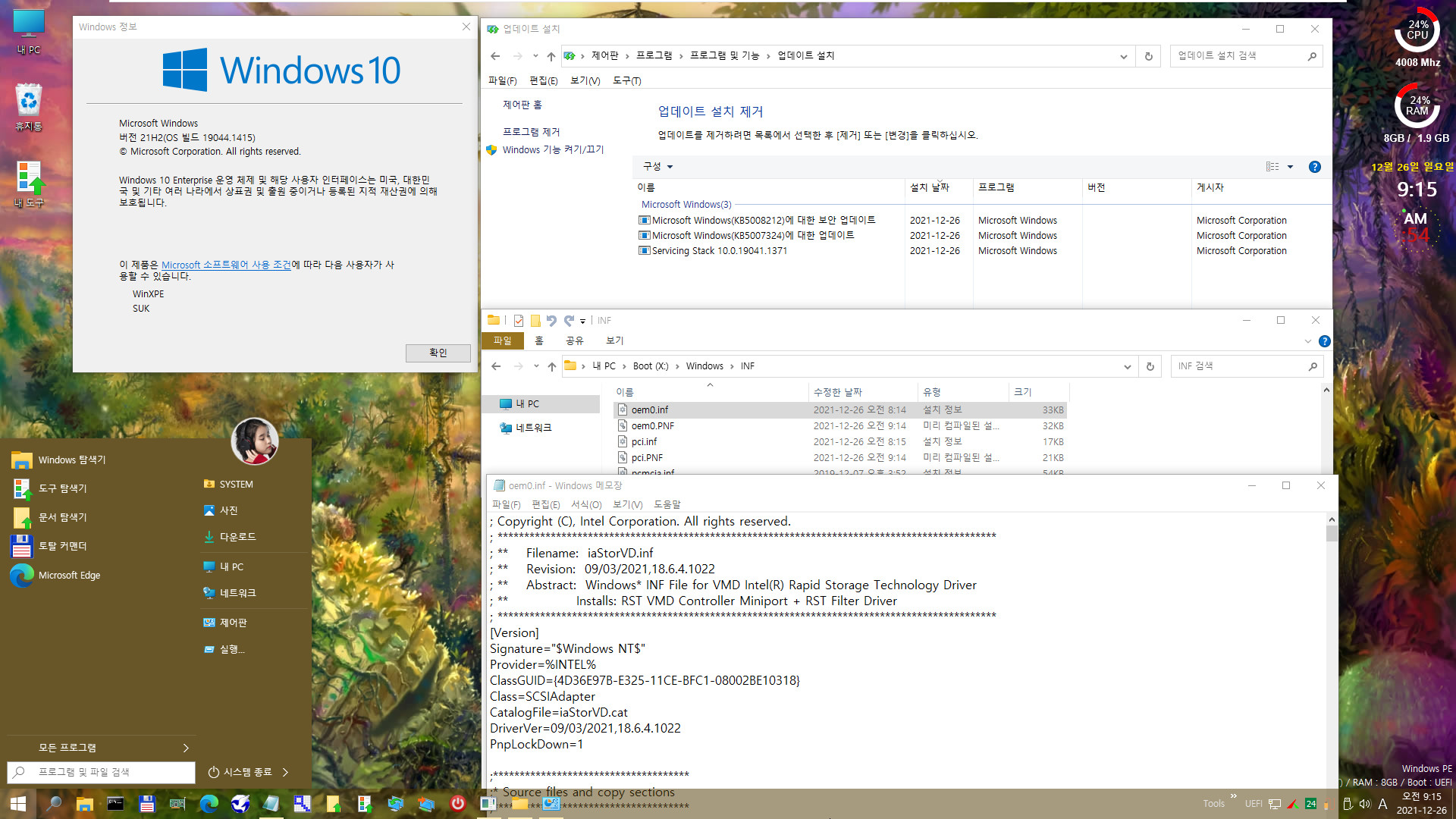This screenshot has width=1456, height=819.
Task: Open the quick access toolbar customize arrow
Action: coord(582,322)
